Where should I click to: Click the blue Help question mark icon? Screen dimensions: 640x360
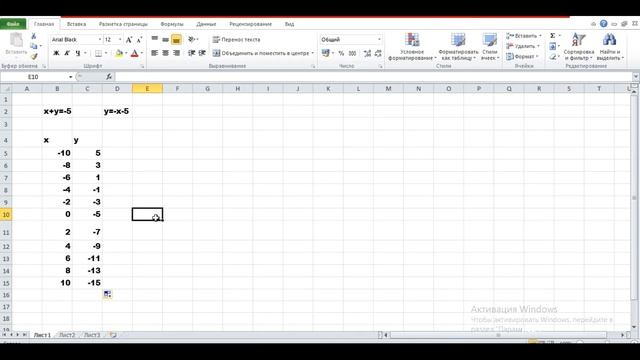coord(604,24)
